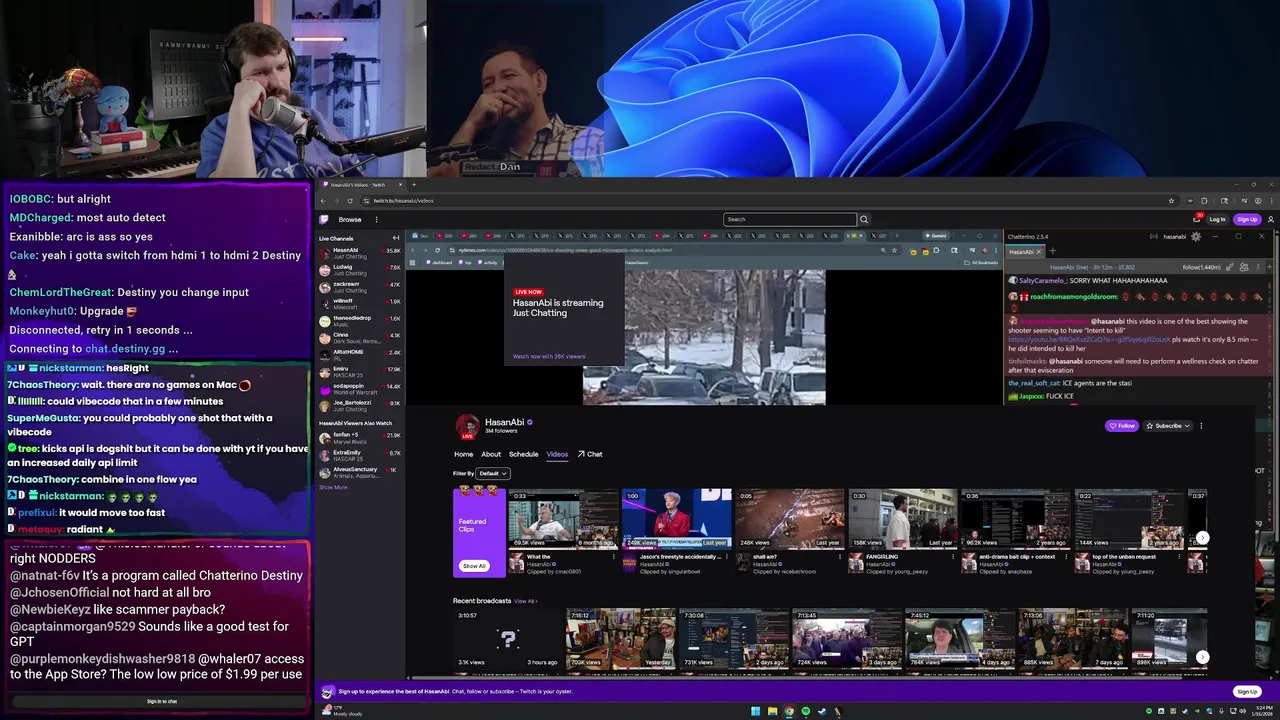Open a new browser tab
The image size is (1280, 720).
pyautogui.click(x=414, y=184)
